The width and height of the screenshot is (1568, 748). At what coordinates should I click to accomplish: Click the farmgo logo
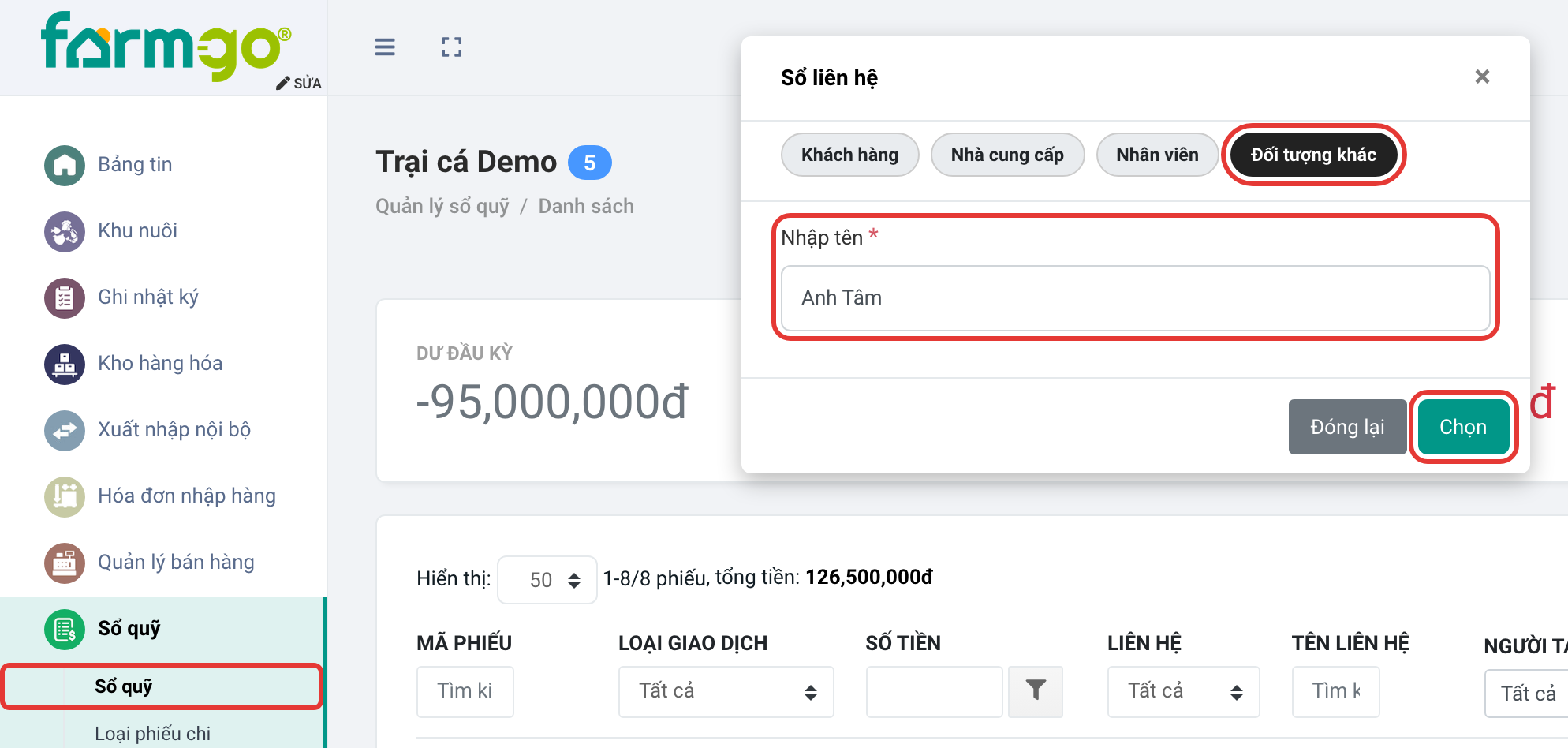(x=166, y=46)
